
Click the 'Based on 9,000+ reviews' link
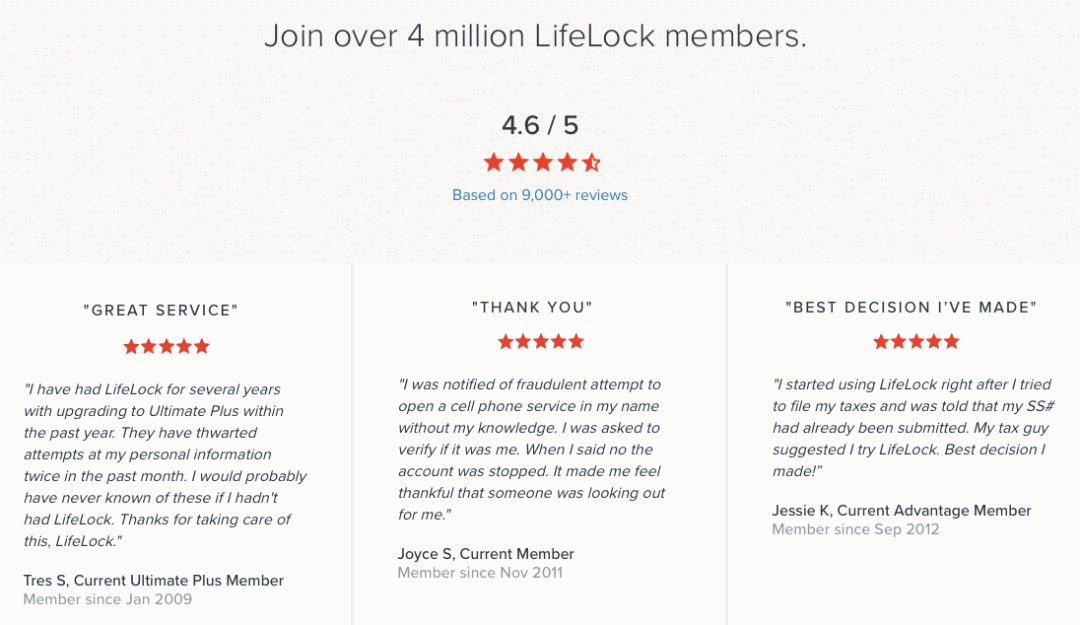(x=540, y=195)
